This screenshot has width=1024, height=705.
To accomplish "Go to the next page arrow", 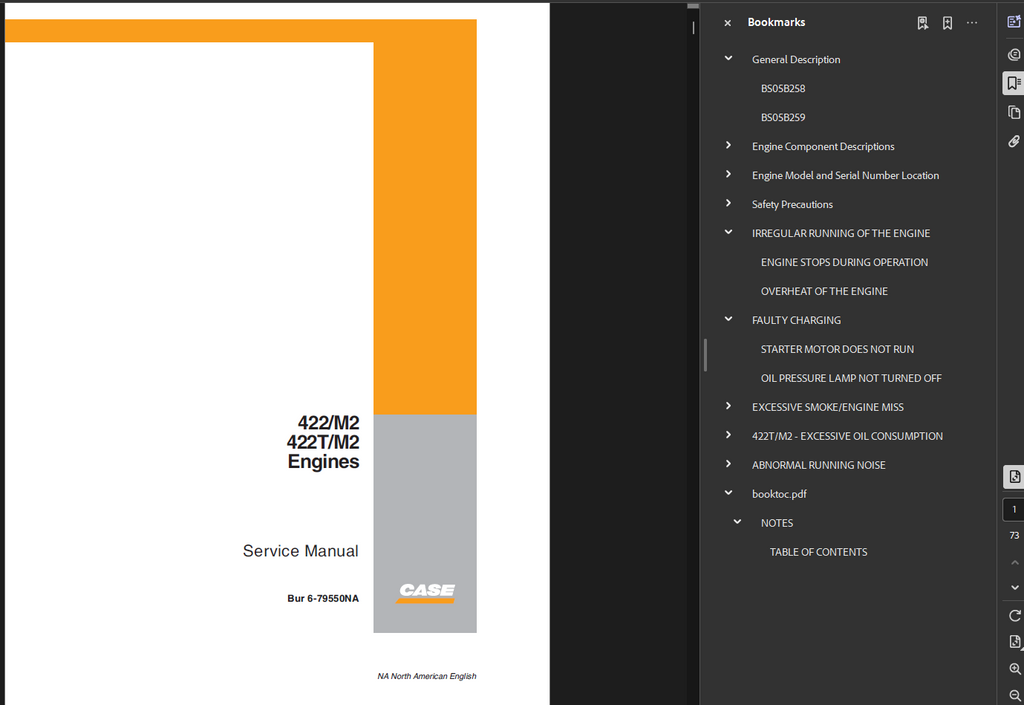I will tap(1014, 588).
